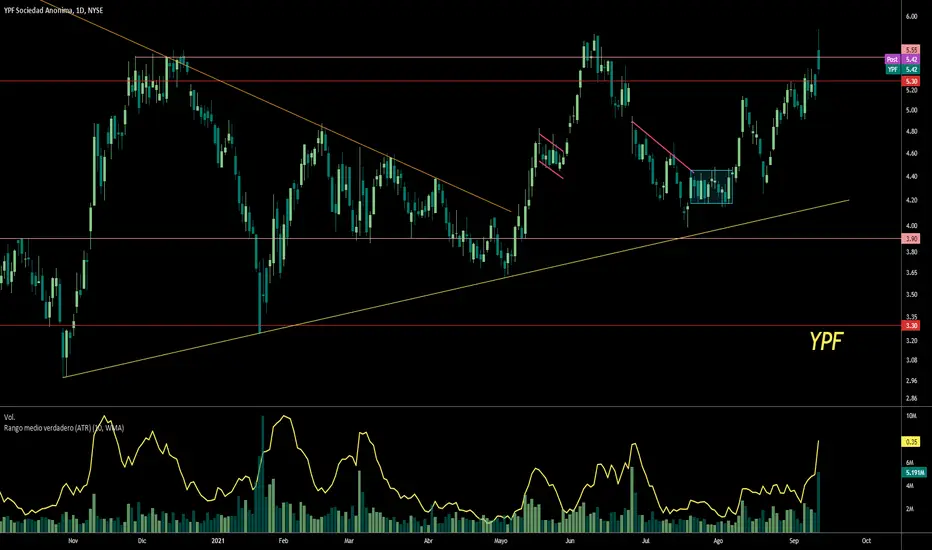Click the 3.50 price axis label

pos(911,294)
